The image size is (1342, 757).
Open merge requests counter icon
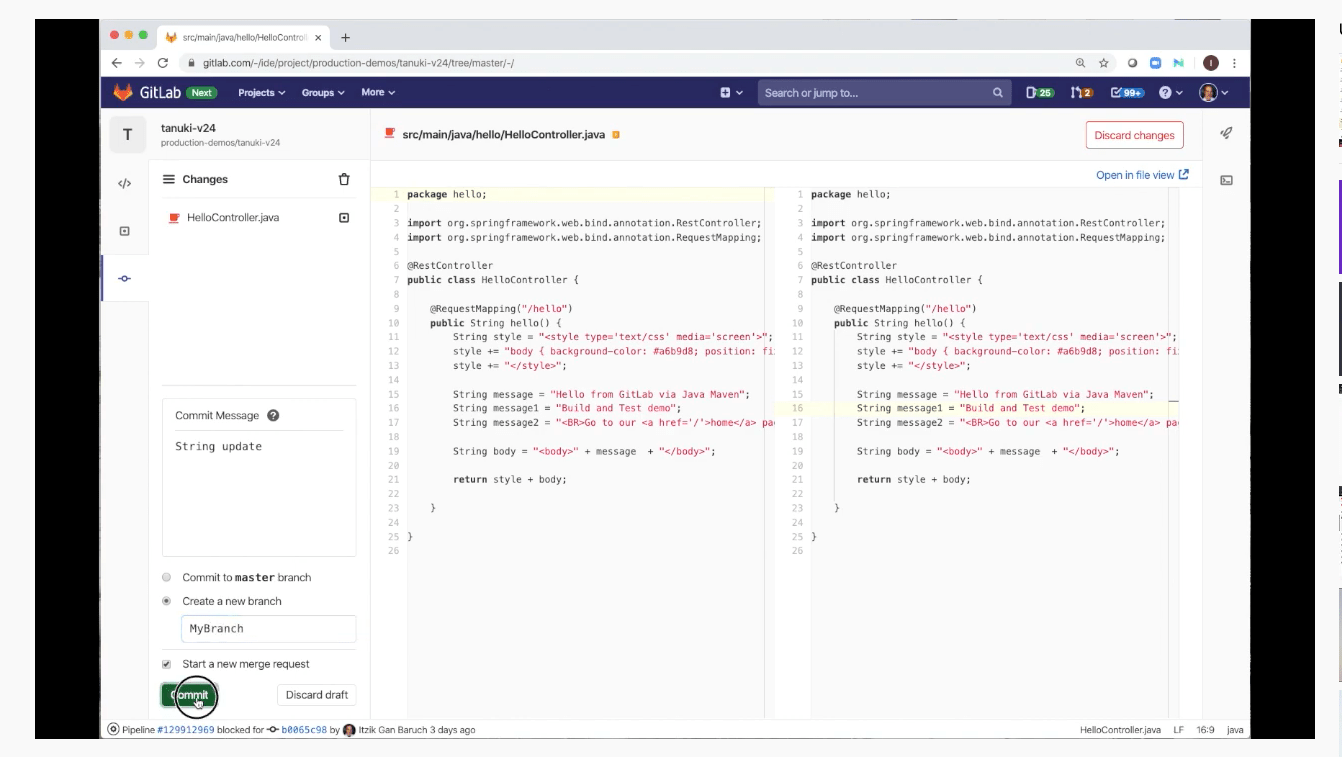click(1081, 93)
